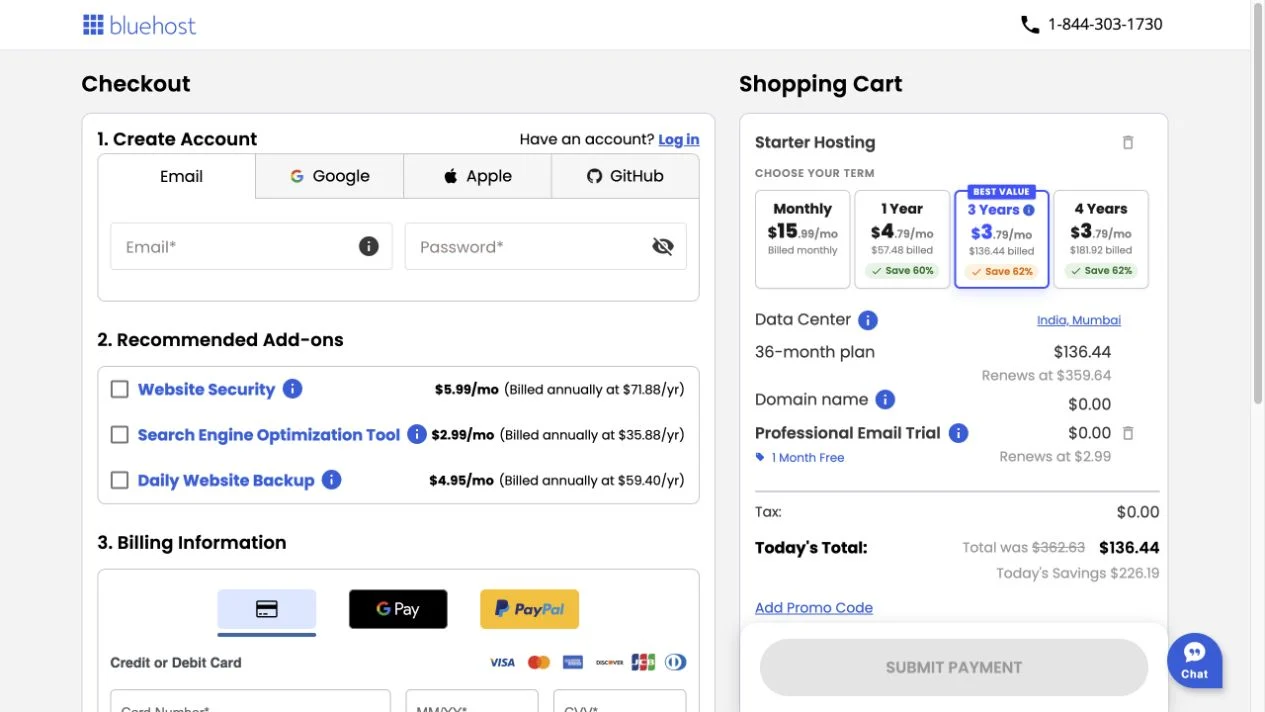Click the Renews at $359.64 text

tap(1046, 375)
